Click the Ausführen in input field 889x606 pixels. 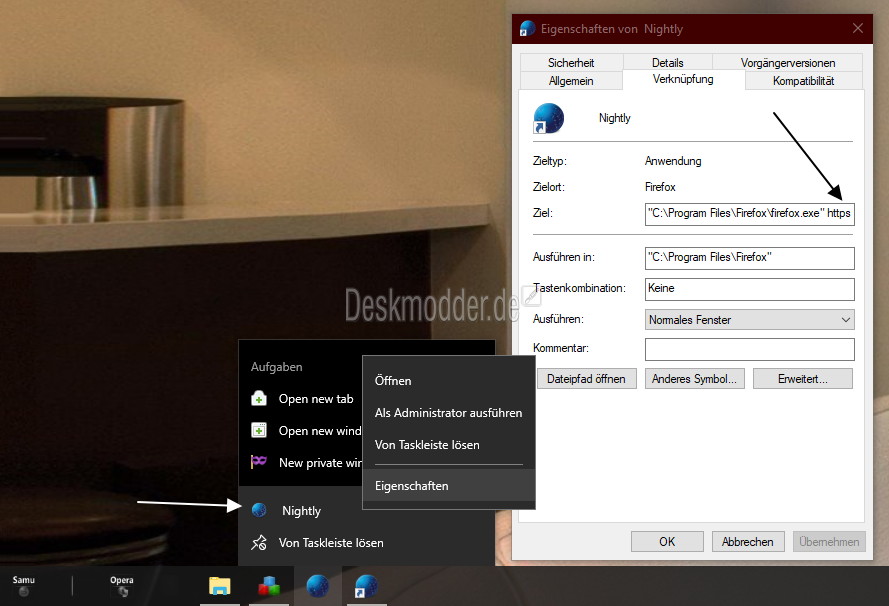[x=750, y=258]
